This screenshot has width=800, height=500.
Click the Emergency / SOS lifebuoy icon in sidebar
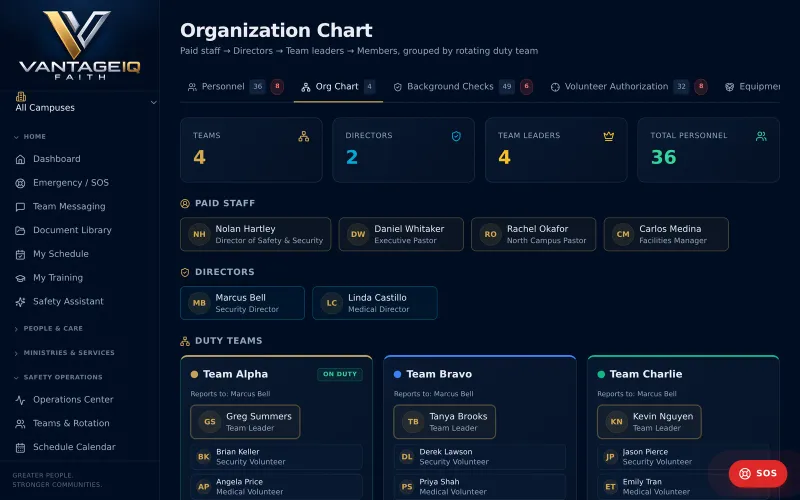(20, 183)
